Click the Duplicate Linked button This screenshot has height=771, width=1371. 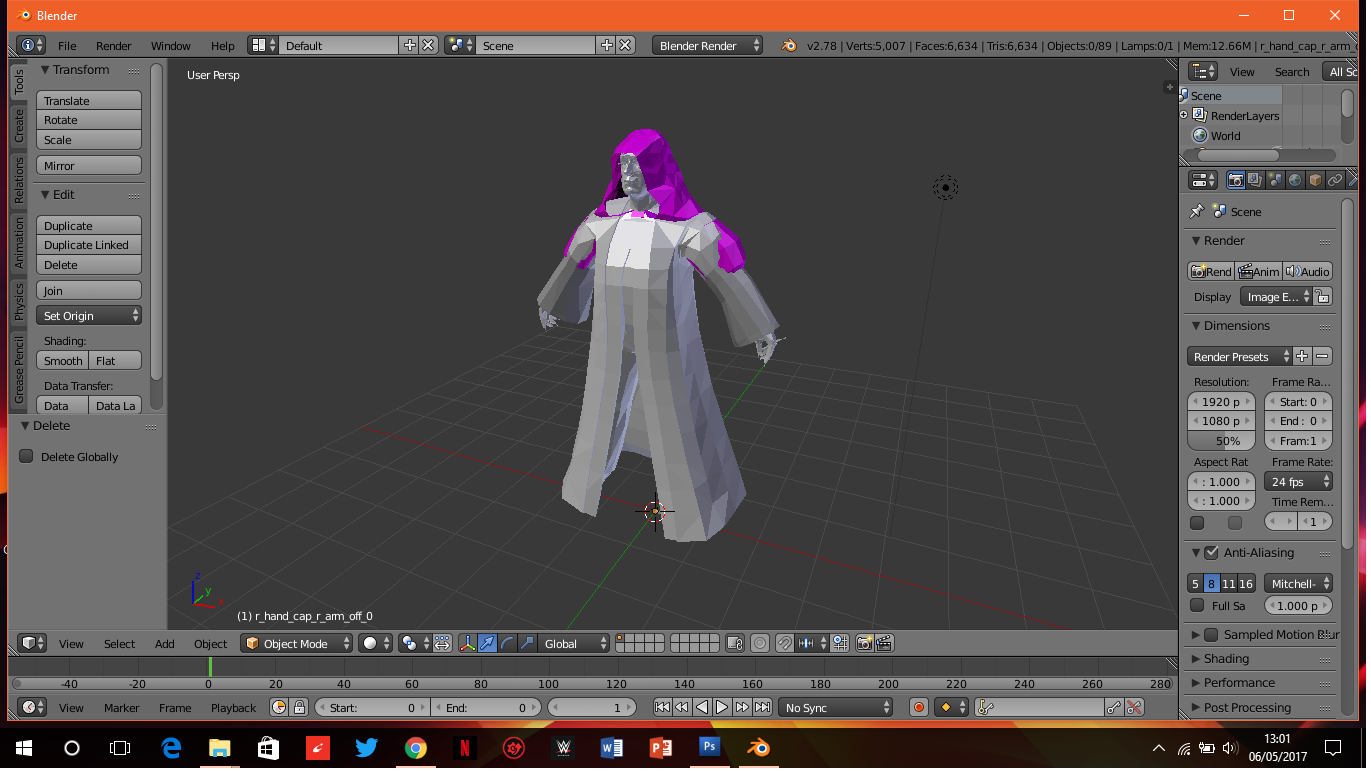click(89, 245)
